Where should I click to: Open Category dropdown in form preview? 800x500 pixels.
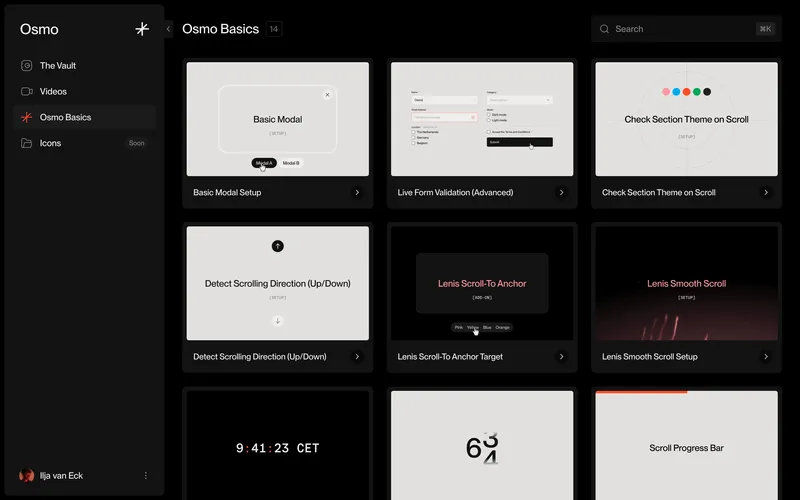point(520,100)
